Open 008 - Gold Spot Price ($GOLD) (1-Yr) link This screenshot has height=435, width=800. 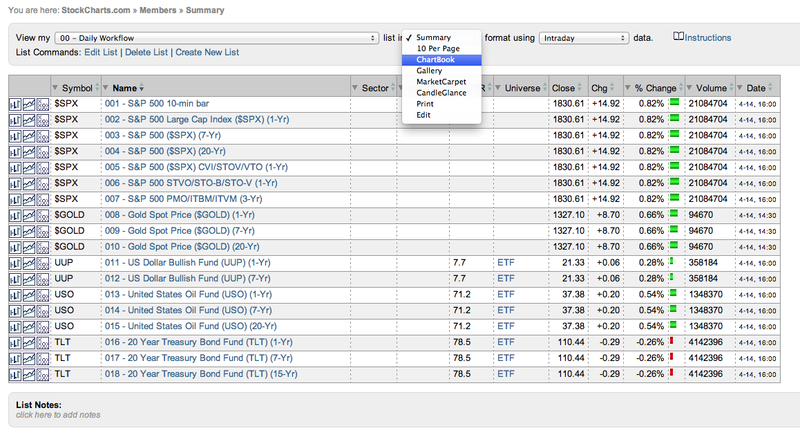point(180,215)
